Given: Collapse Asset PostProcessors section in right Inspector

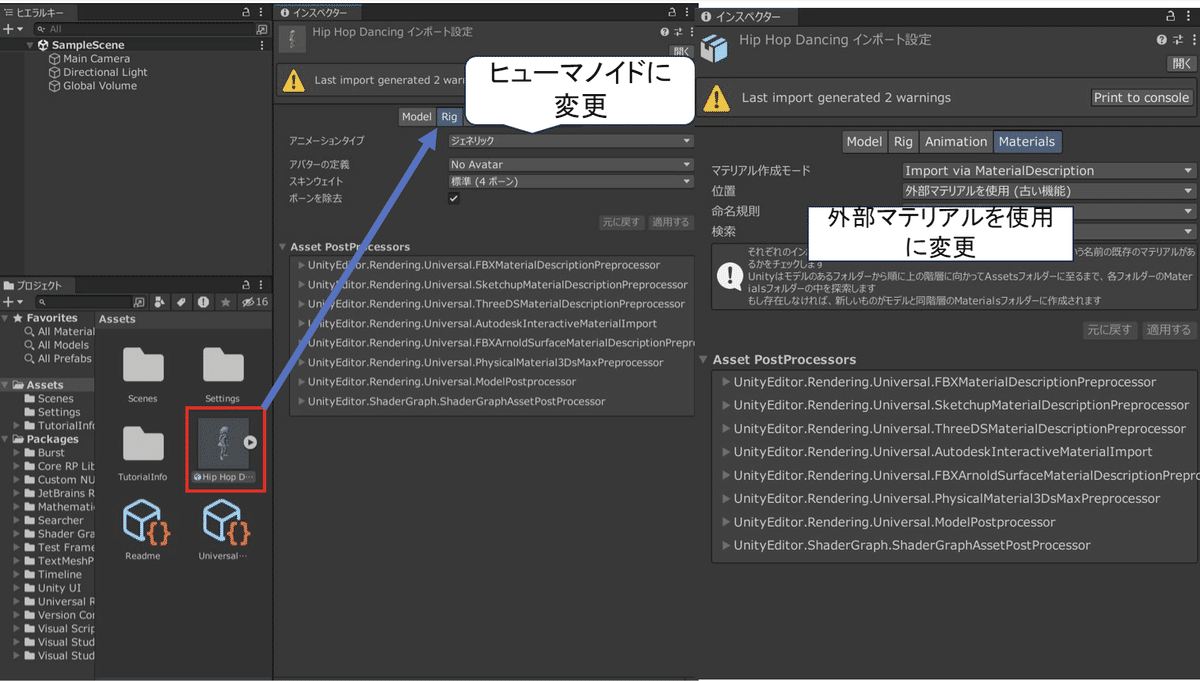Looking at the screenshot, I should tap(704, 360).
